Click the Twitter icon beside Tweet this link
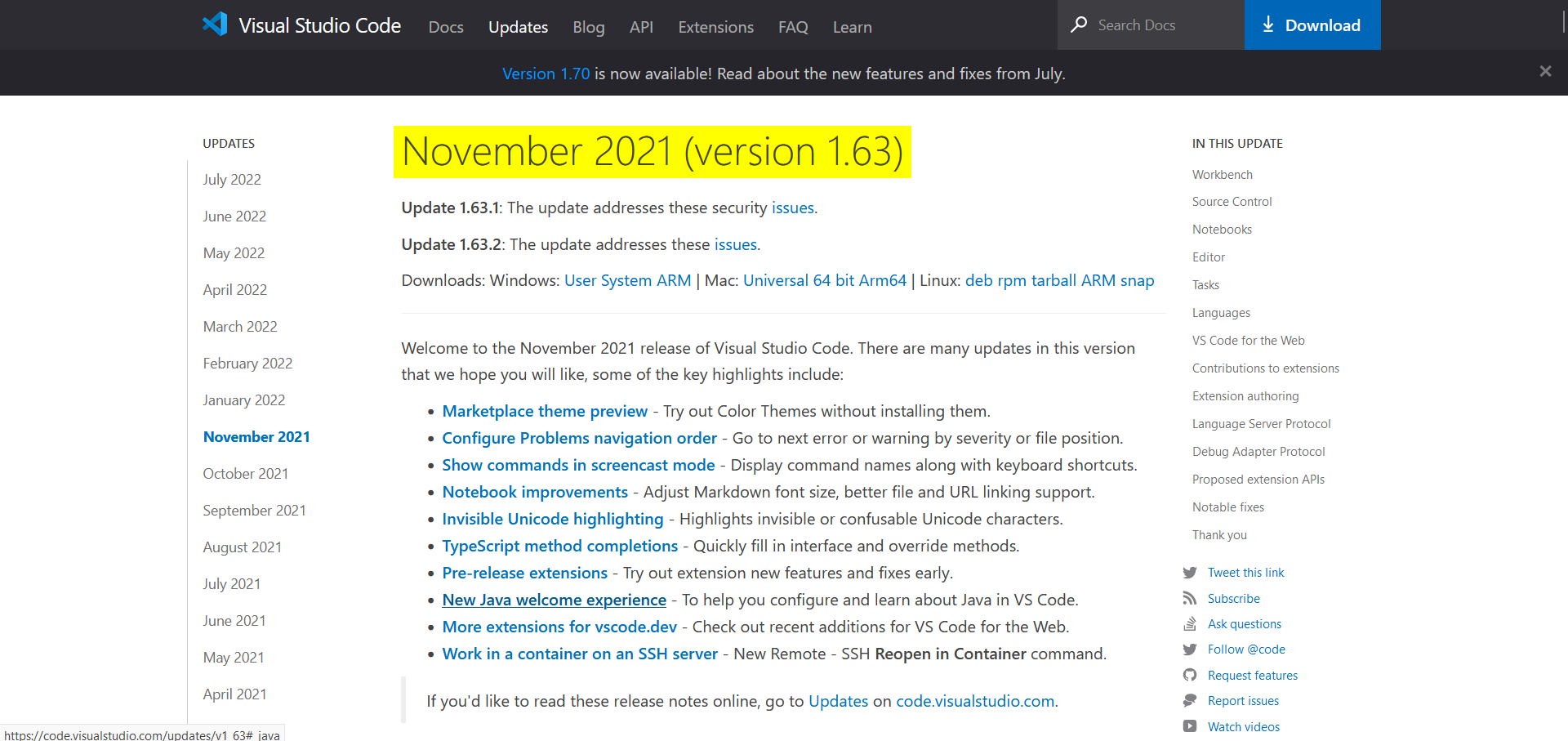This screenshot has width=1568, height=741. click(x=1190, y=573)
